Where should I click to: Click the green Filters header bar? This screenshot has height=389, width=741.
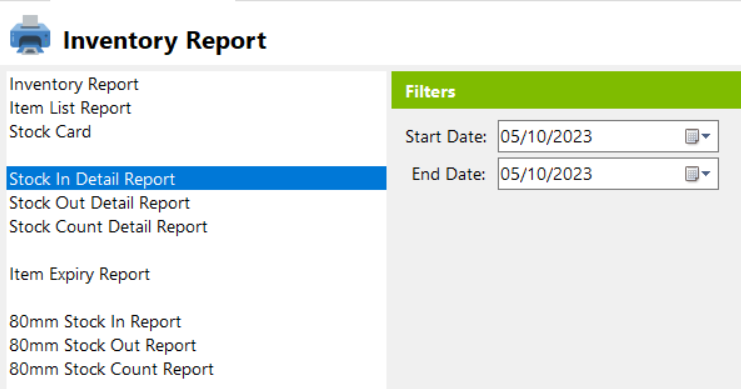566,90
